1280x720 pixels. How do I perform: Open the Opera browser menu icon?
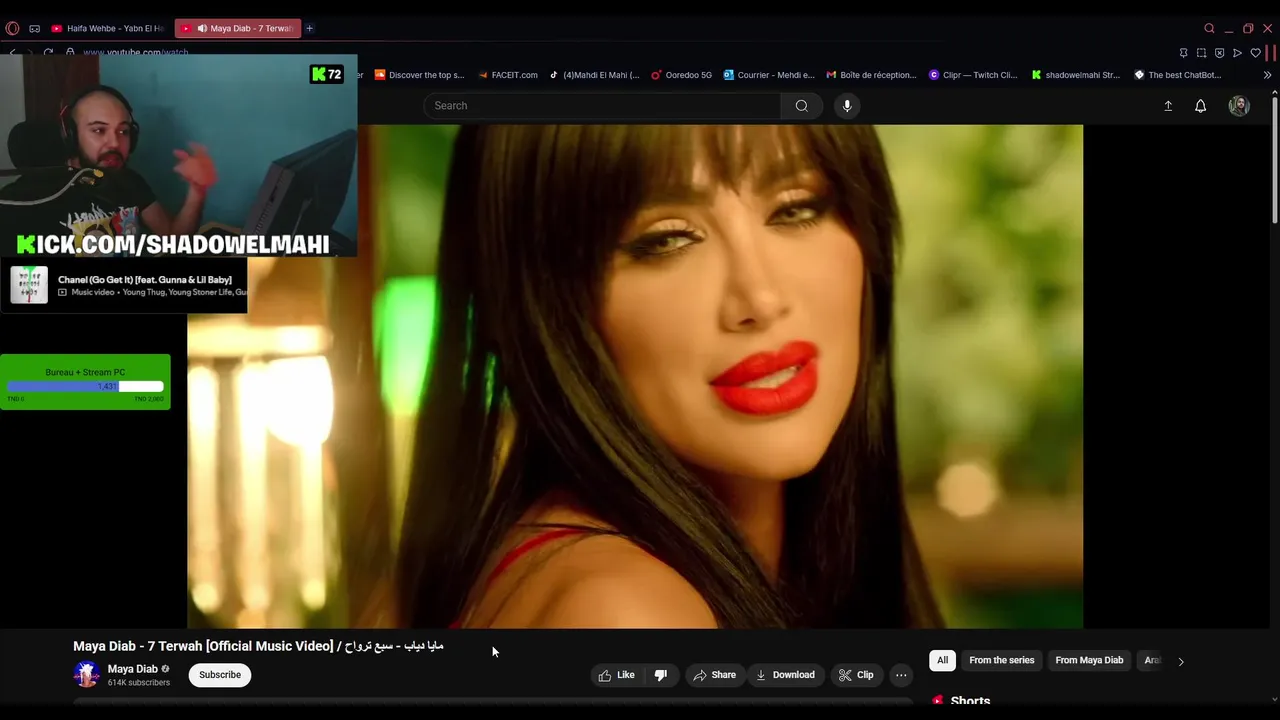click(12, 28)
